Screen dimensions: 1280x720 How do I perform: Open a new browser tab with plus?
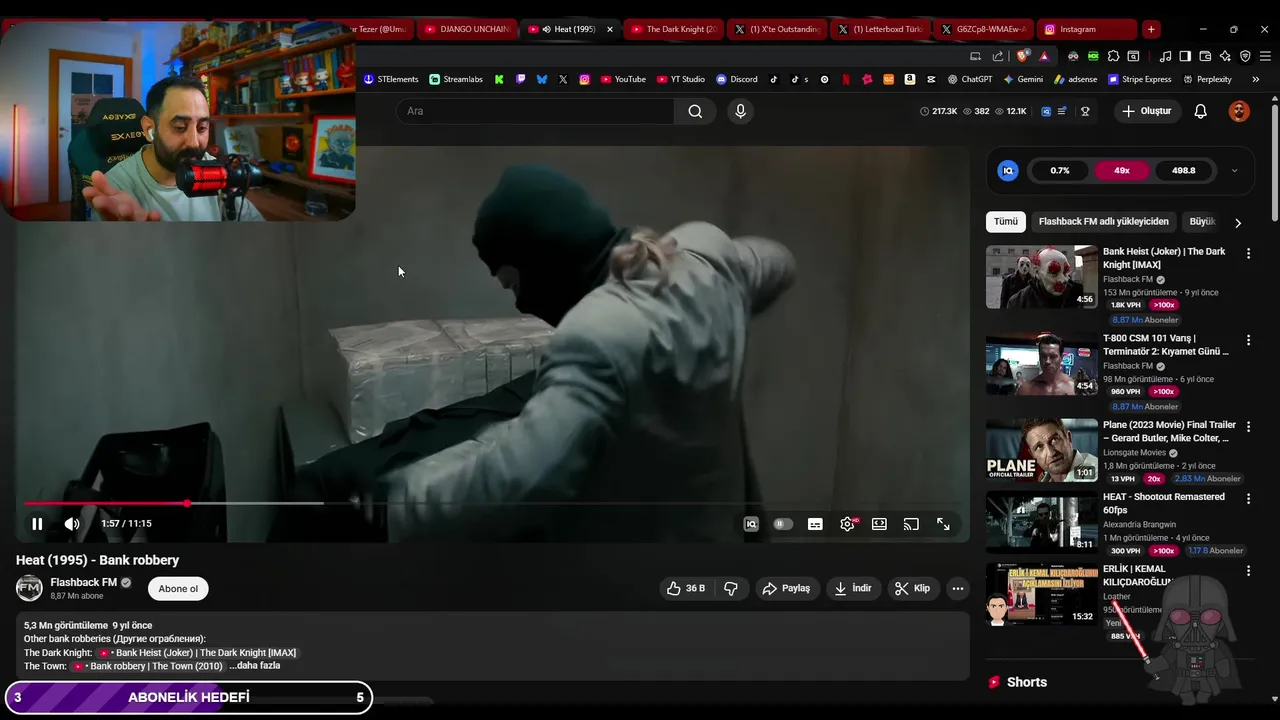tap(1151, 29)
